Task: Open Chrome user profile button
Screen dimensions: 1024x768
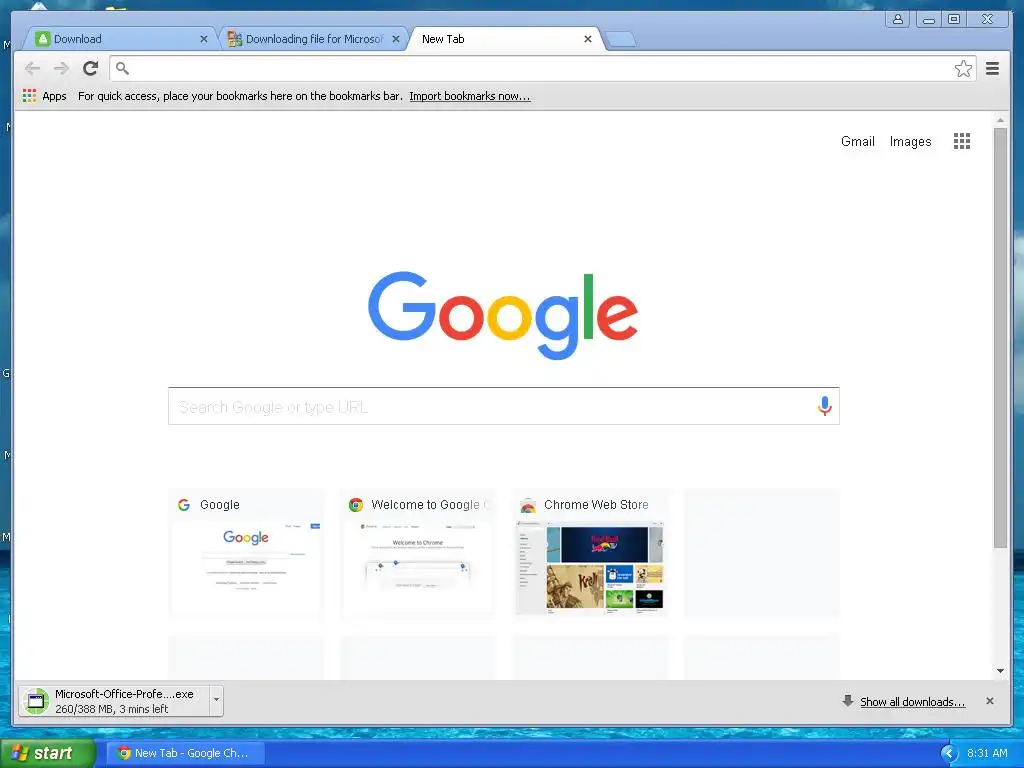Action: (898, 19)
